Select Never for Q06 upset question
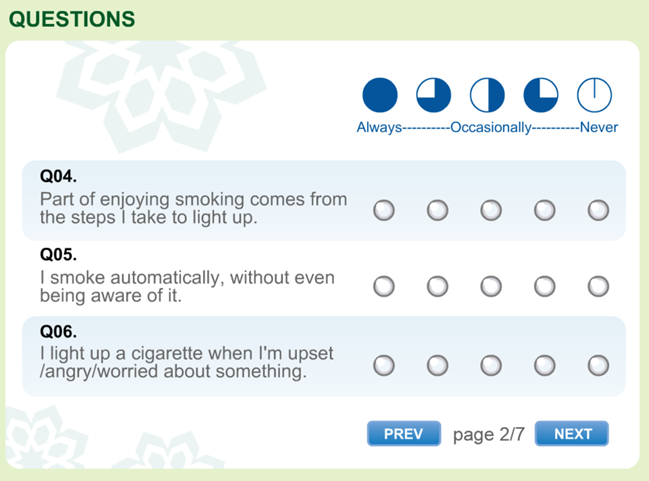 coord(598,366)
